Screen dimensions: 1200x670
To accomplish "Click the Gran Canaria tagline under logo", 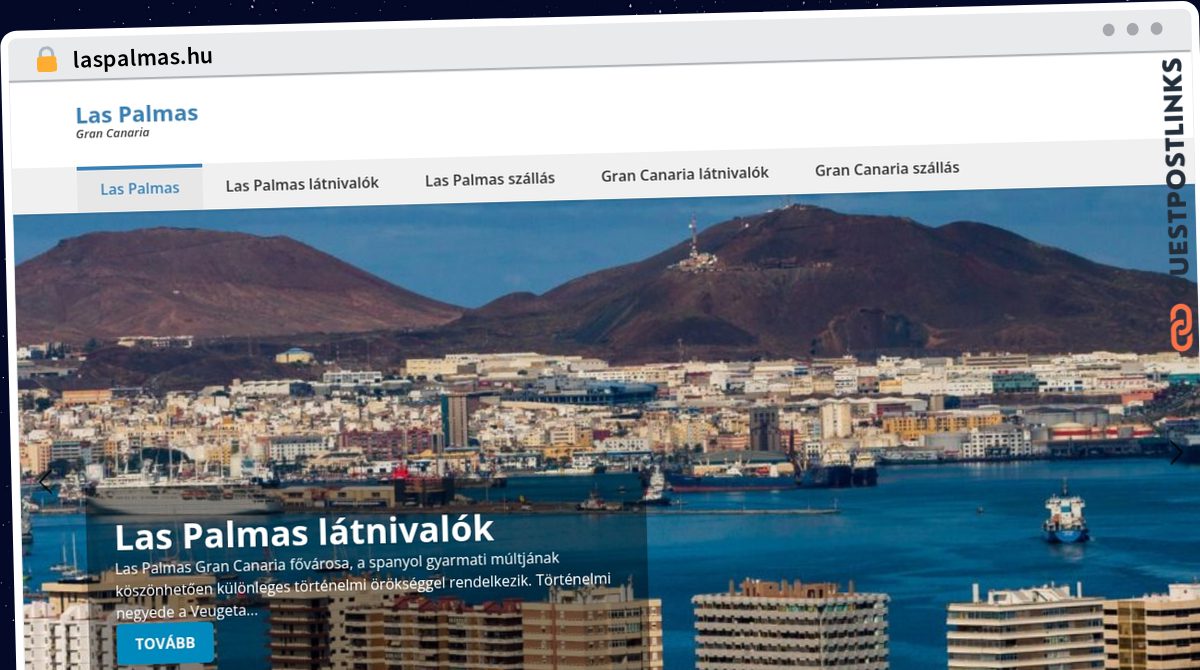I will [113, 133].
